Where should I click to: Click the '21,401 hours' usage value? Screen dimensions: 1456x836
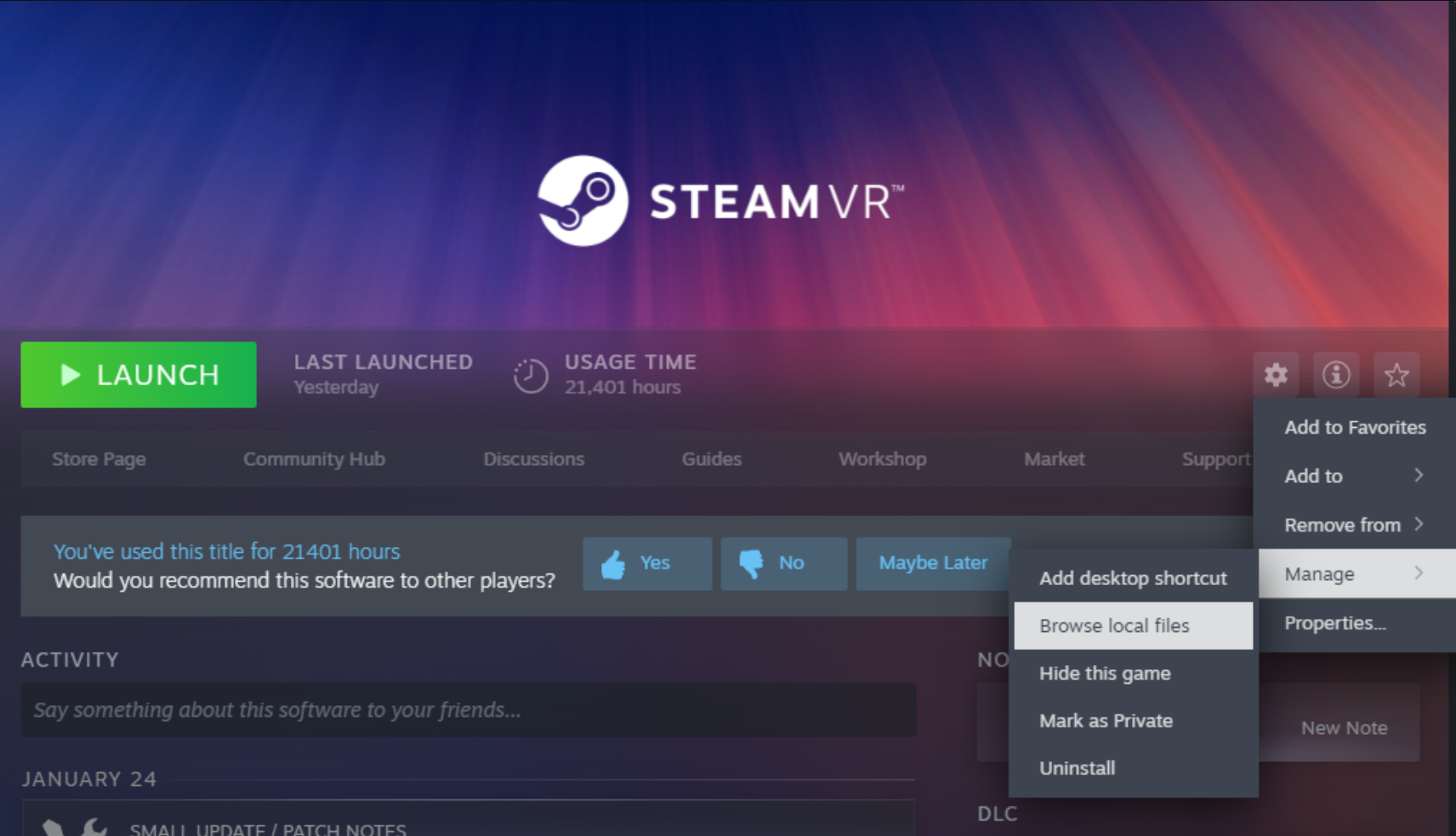point(623,388)
